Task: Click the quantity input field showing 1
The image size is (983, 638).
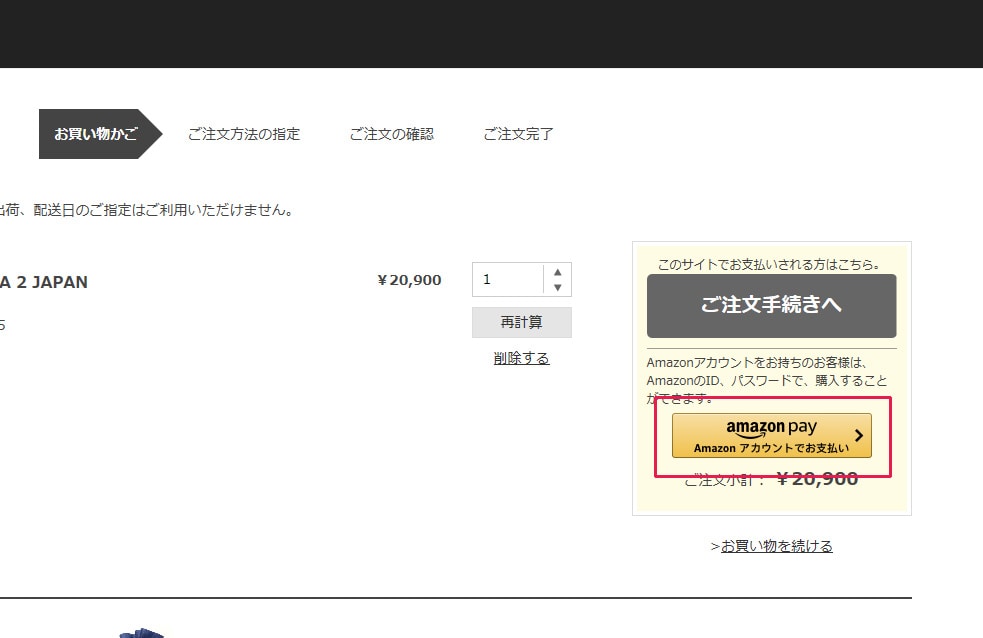Action: pyautogui.click(x=508, y=280)
